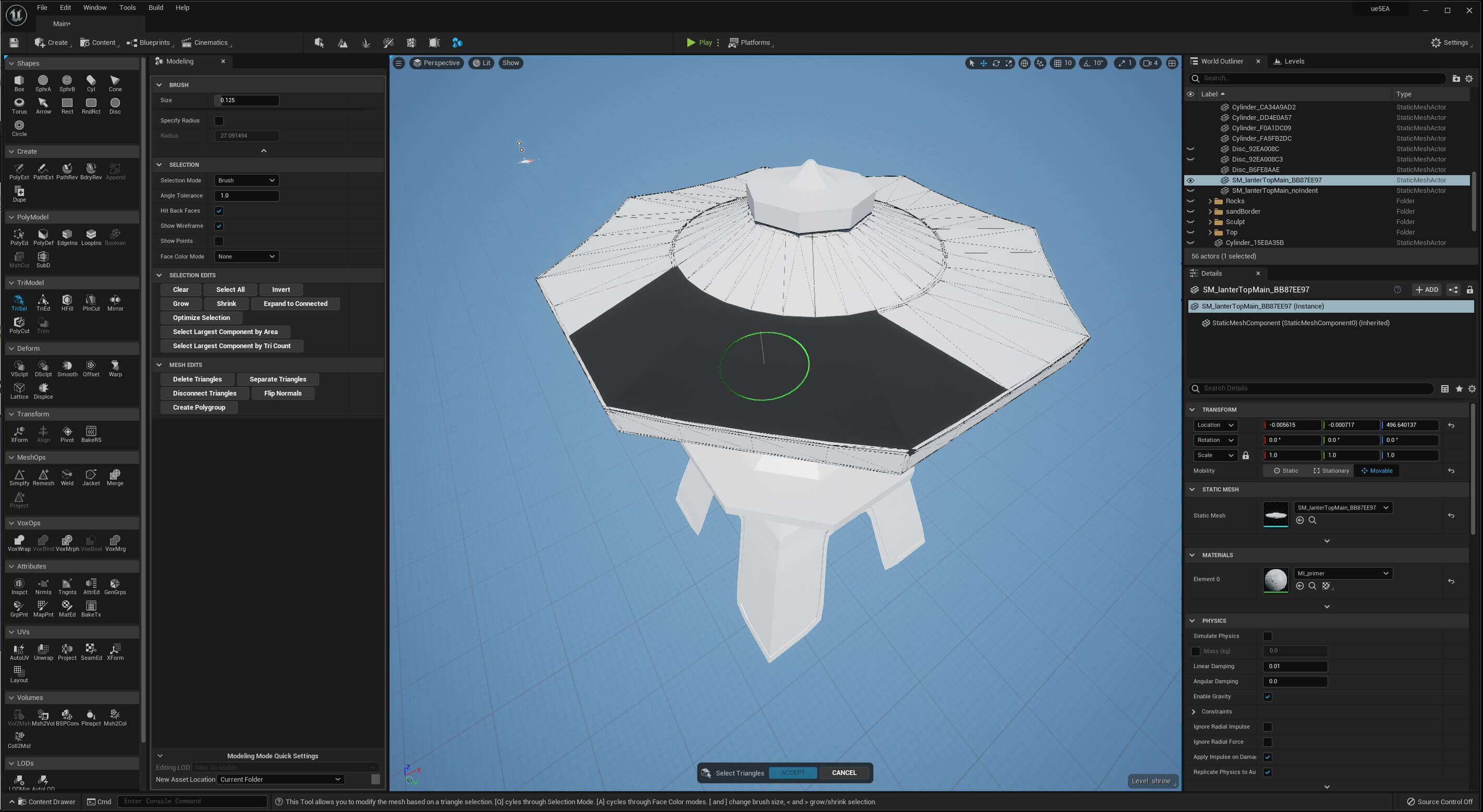1483x812 pixels.
Task: Toggle visibility of SM_lanterTopMain_BB87EE97 actor
Action: (x=1190, y=180)
